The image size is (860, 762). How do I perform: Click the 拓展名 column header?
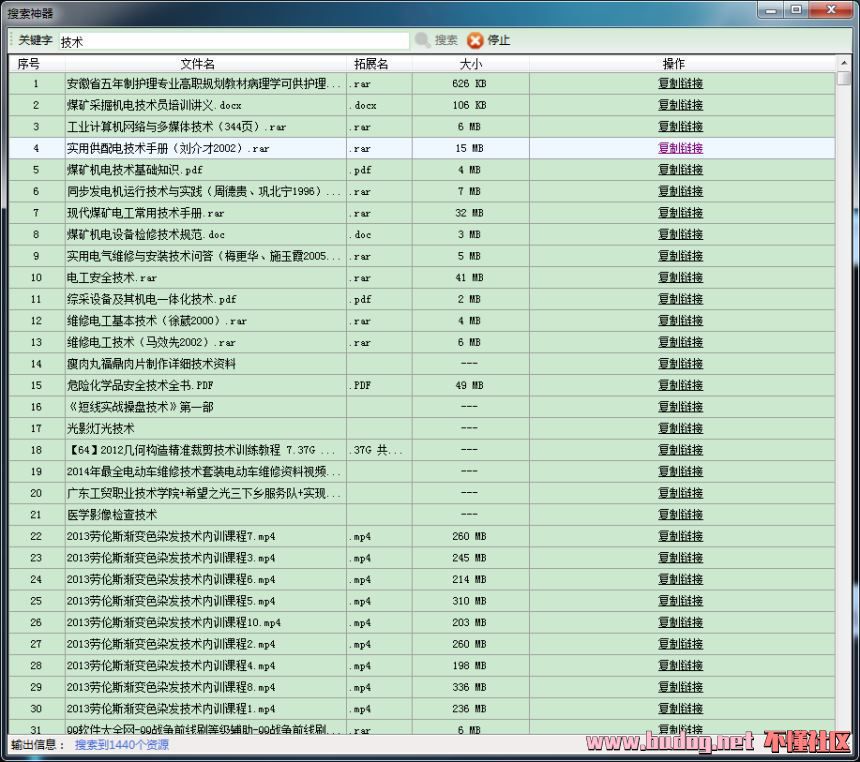click(370, 64)
